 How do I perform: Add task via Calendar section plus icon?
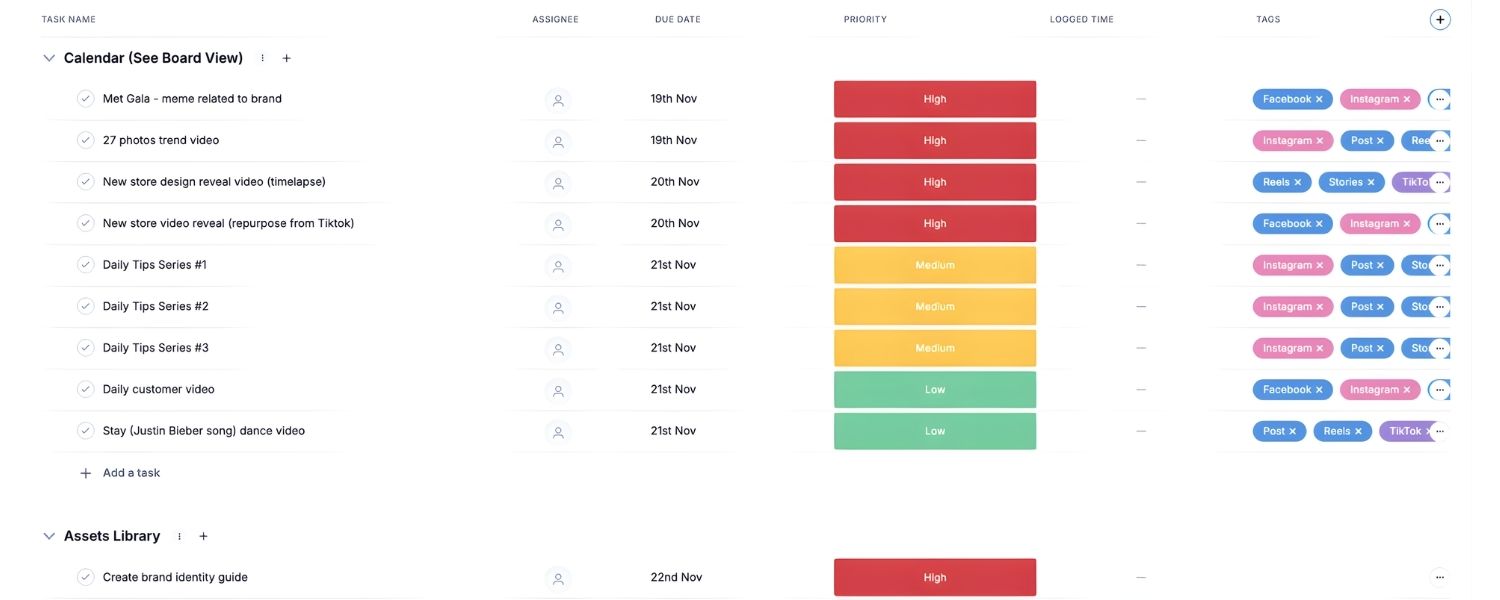point(287,58)
